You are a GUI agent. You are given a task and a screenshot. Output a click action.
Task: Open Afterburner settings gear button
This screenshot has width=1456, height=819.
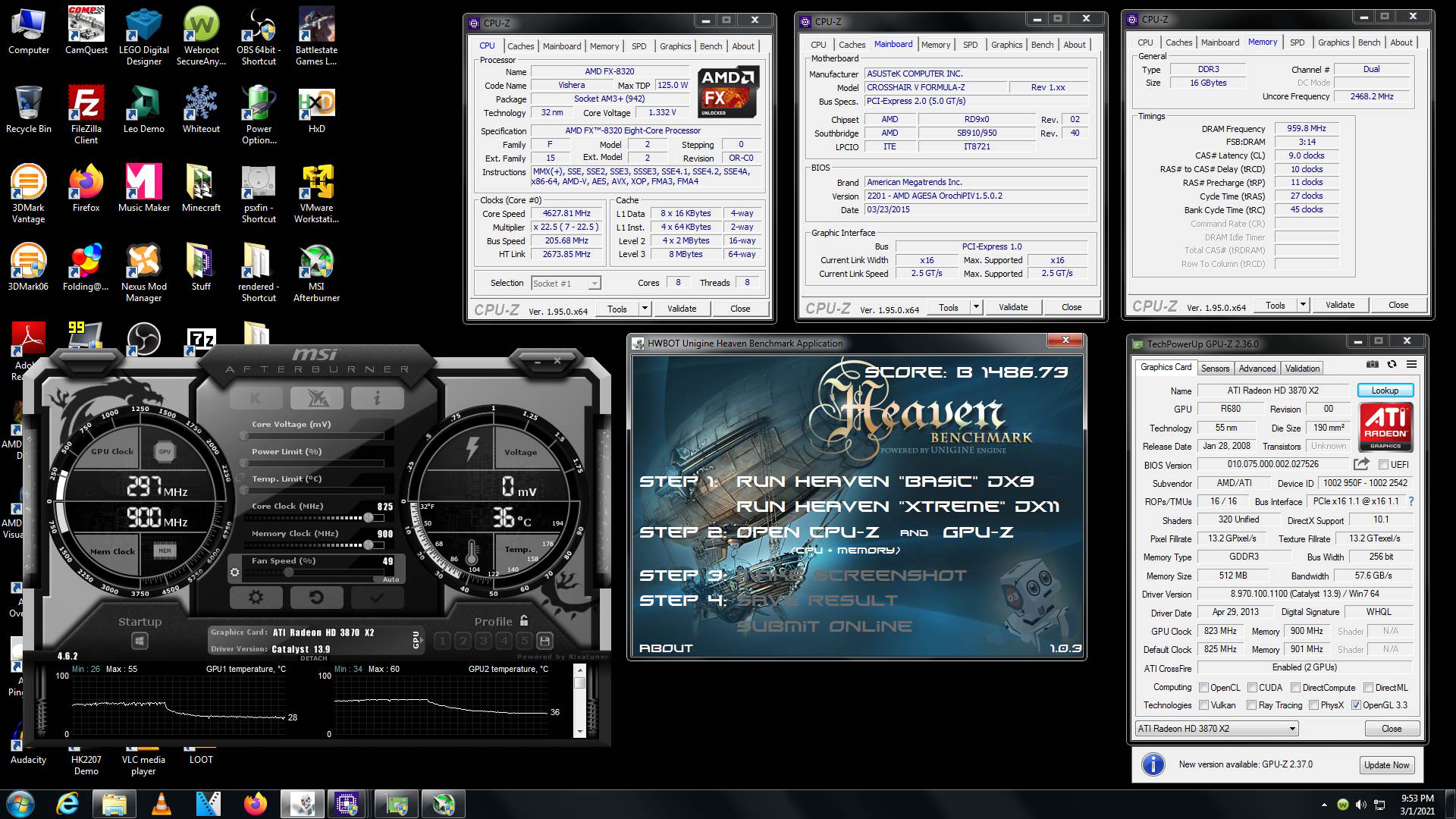coord(256,598)
